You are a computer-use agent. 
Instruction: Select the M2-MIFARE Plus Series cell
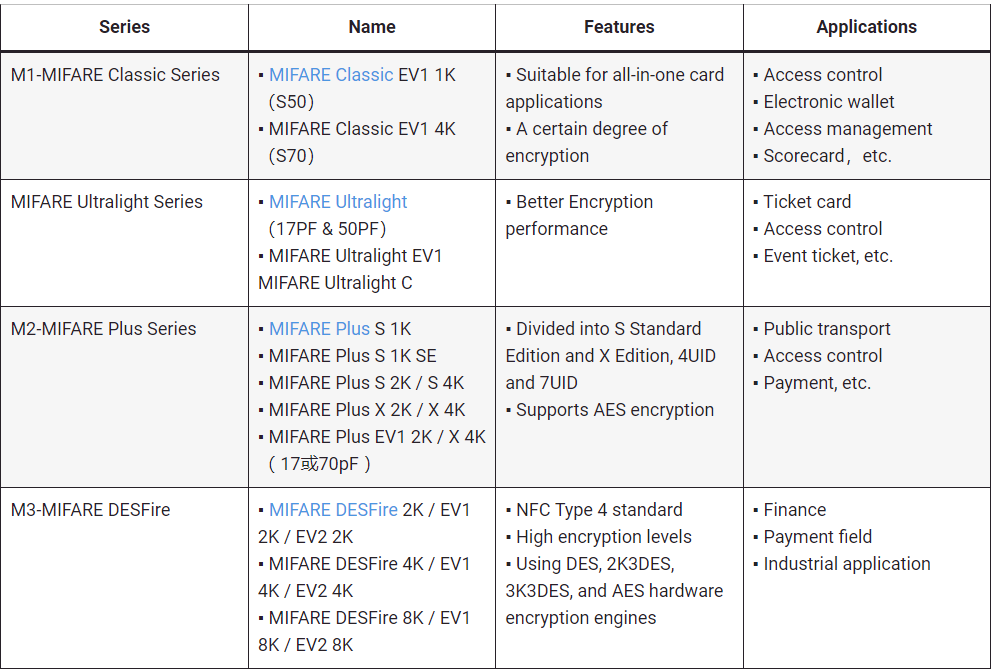[x=104, y=329]
